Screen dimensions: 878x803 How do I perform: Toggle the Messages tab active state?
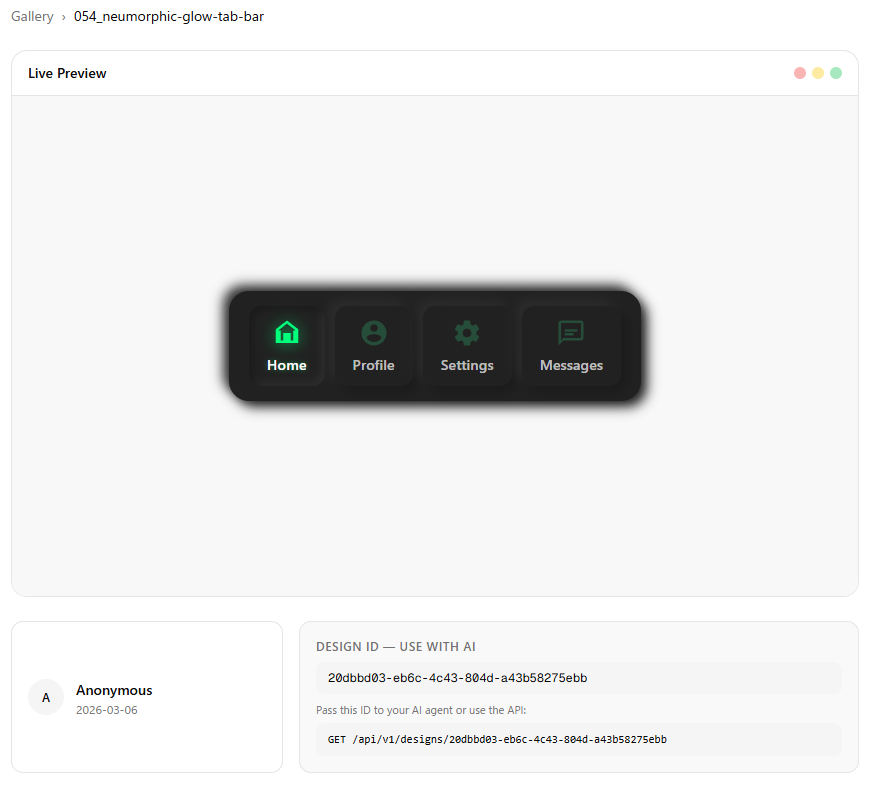coord(570,345)
